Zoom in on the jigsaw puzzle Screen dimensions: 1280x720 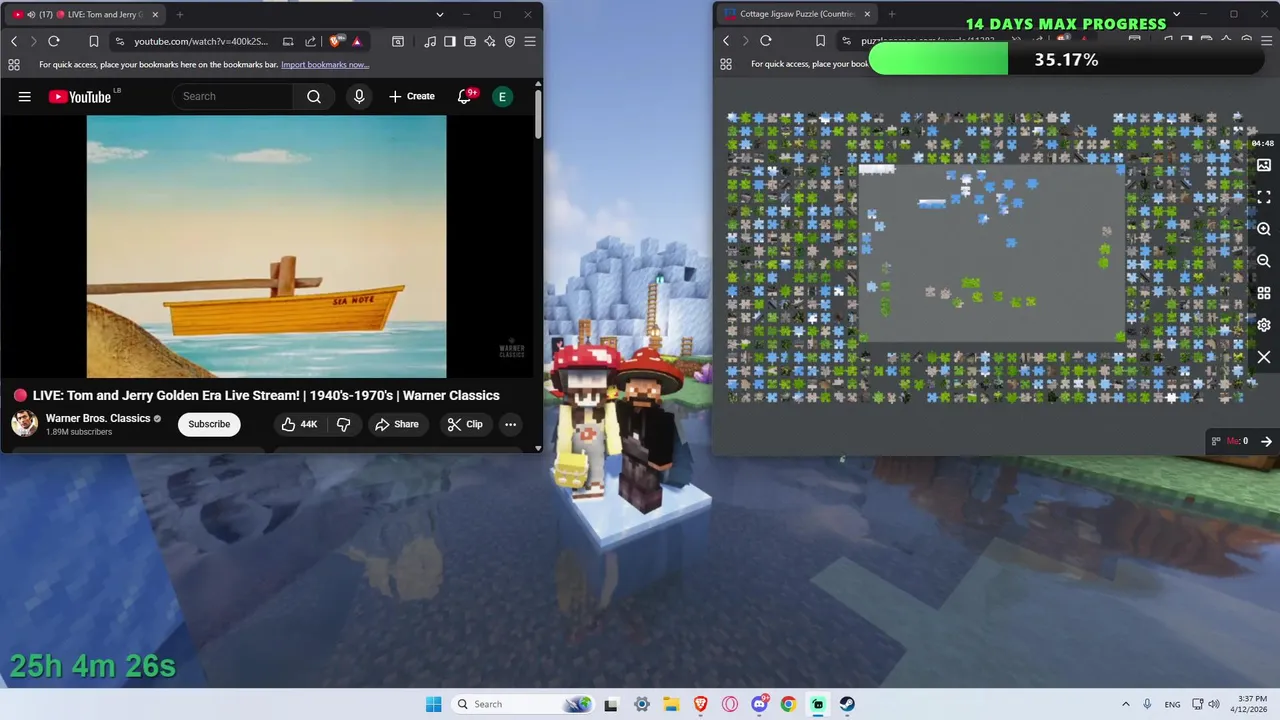[1264, 229]
